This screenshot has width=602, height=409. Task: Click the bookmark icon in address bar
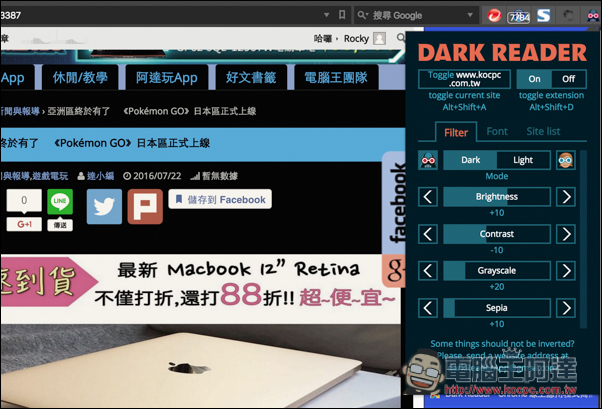coord(342,15)
